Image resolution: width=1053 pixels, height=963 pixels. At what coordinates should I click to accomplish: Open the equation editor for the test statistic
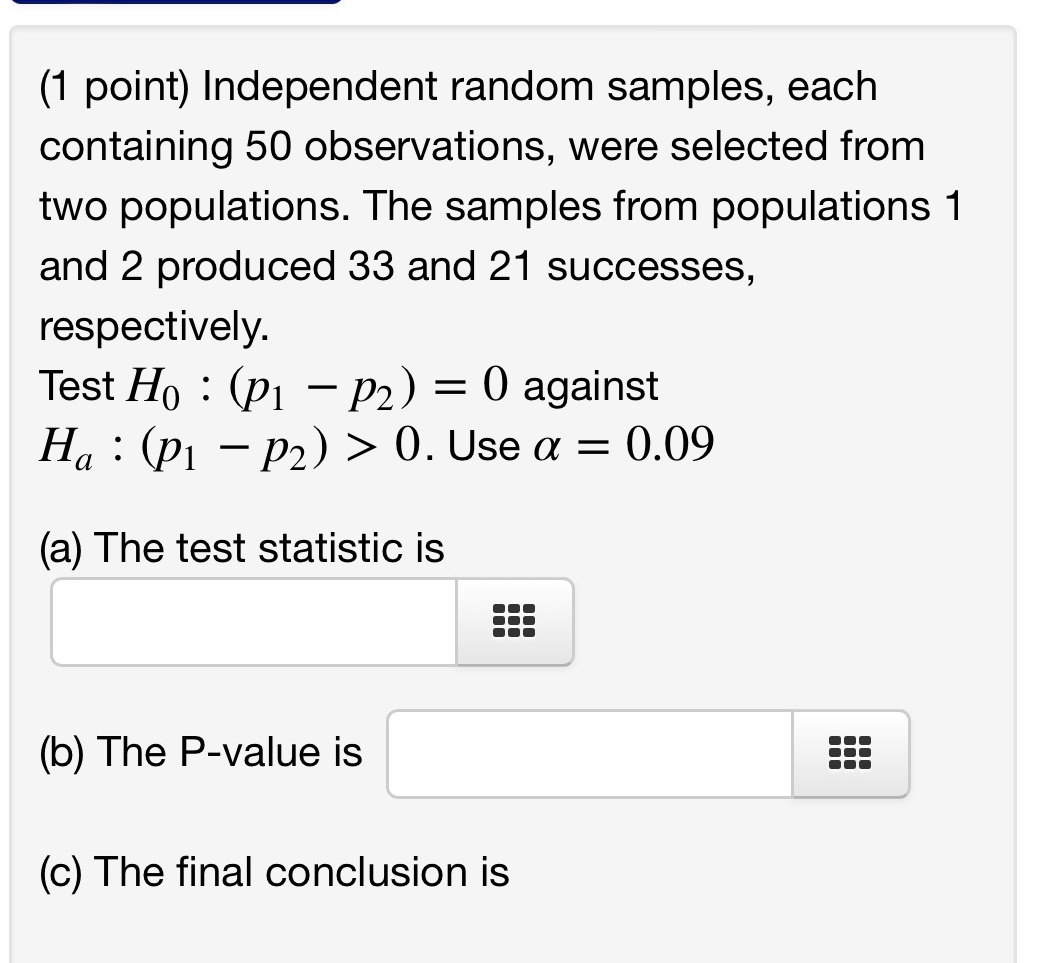(514, 621)
